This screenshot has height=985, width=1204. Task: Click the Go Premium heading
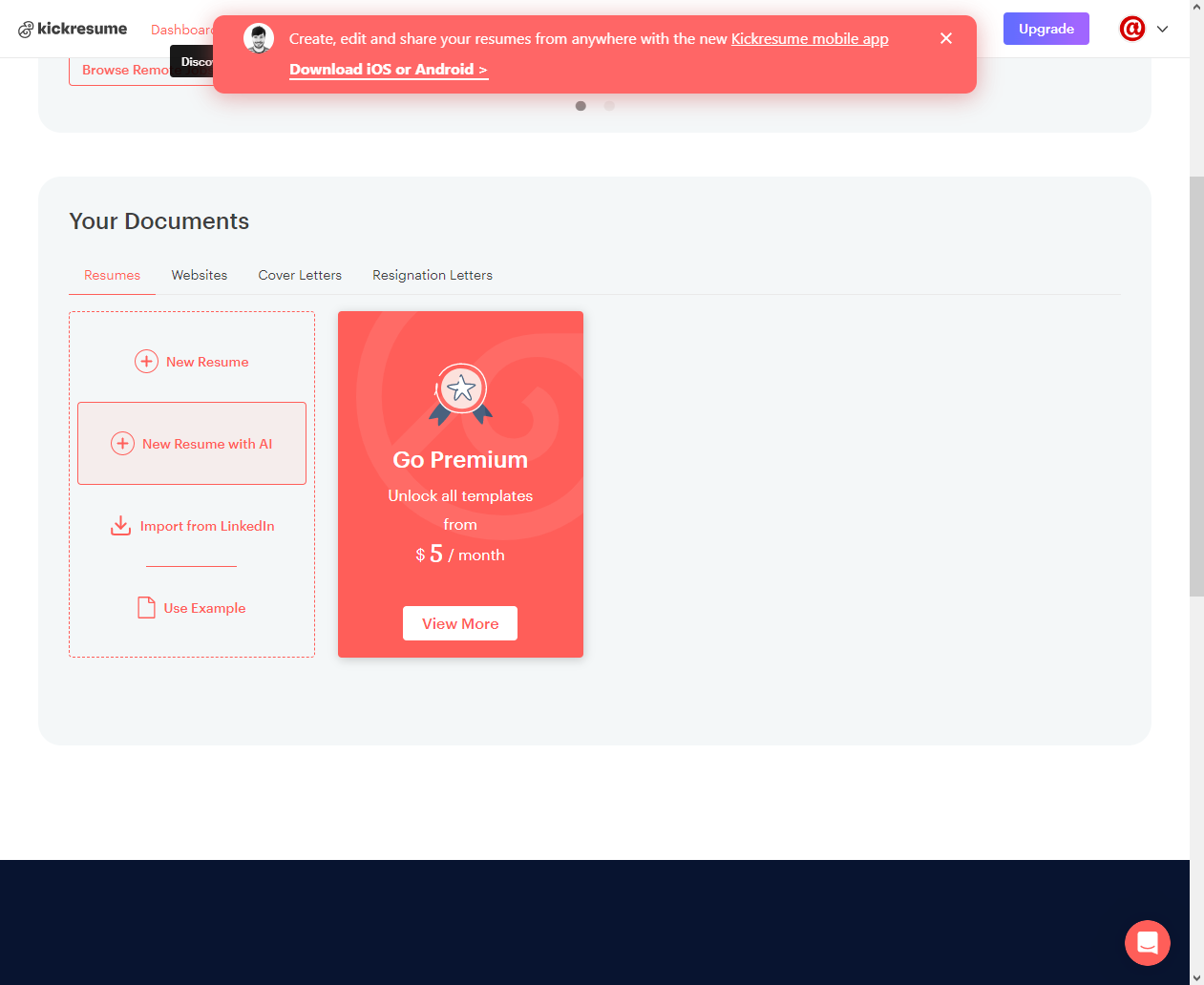(x=460, y=460)
